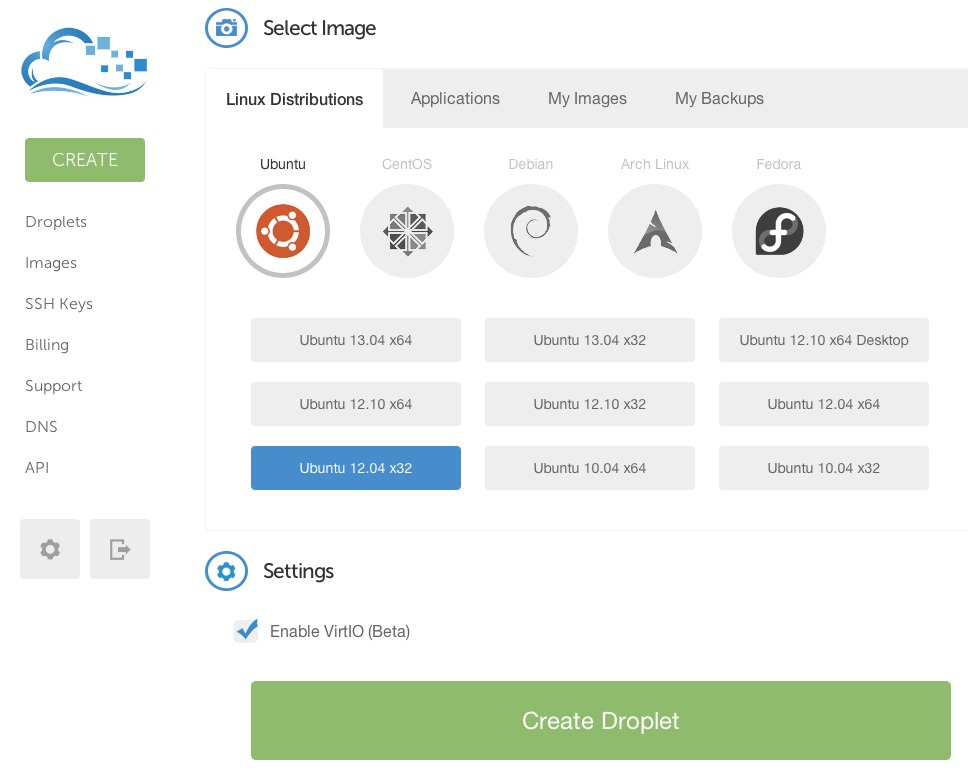Choose Ubuntu 12.04 x64 image
This screenshot has width=968, height=770.
pyautogui.click(x=824, y=404)
